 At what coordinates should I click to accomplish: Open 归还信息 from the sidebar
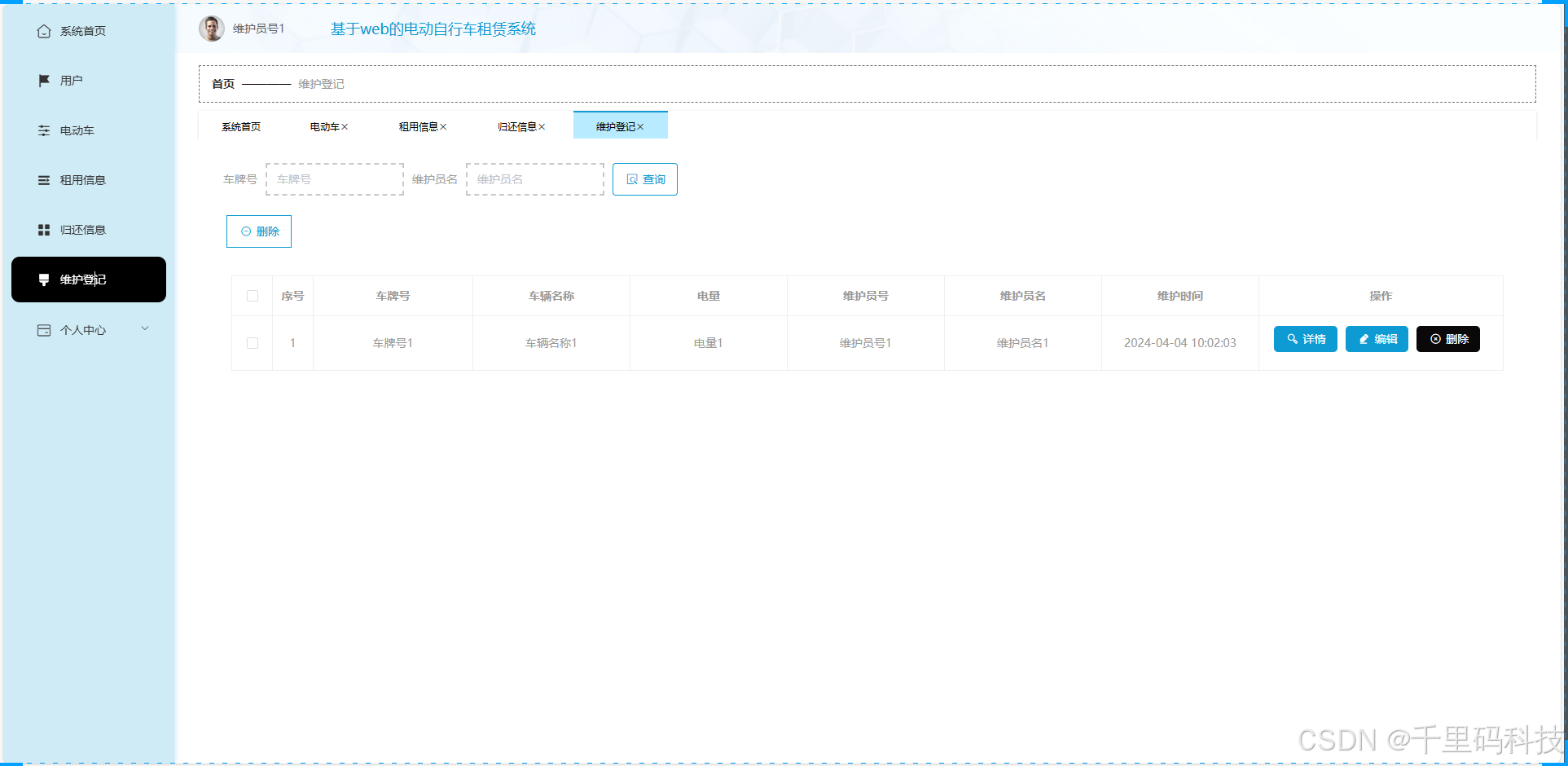click(x=89, y=230)
